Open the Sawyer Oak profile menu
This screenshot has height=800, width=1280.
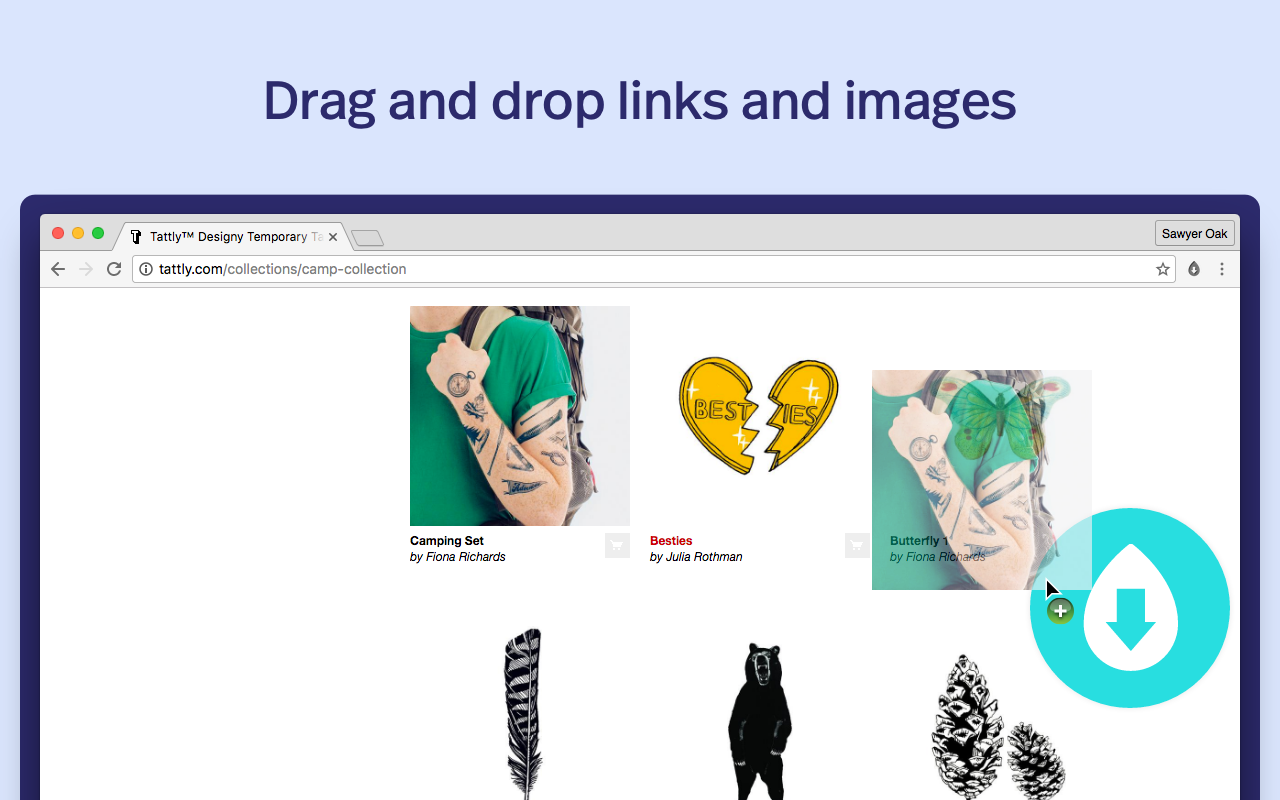(1194, 233)
